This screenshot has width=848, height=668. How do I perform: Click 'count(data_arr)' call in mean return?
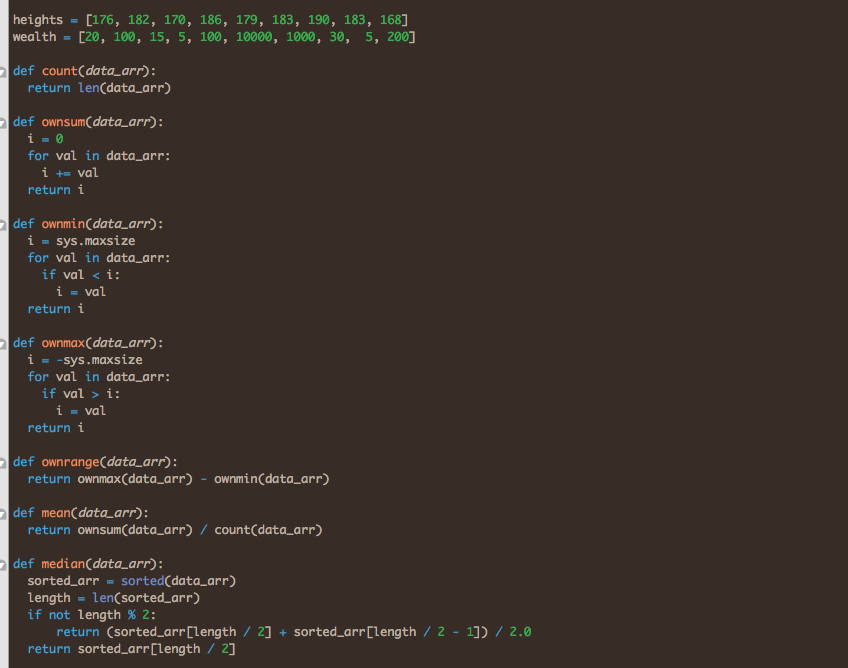(268, 530)
